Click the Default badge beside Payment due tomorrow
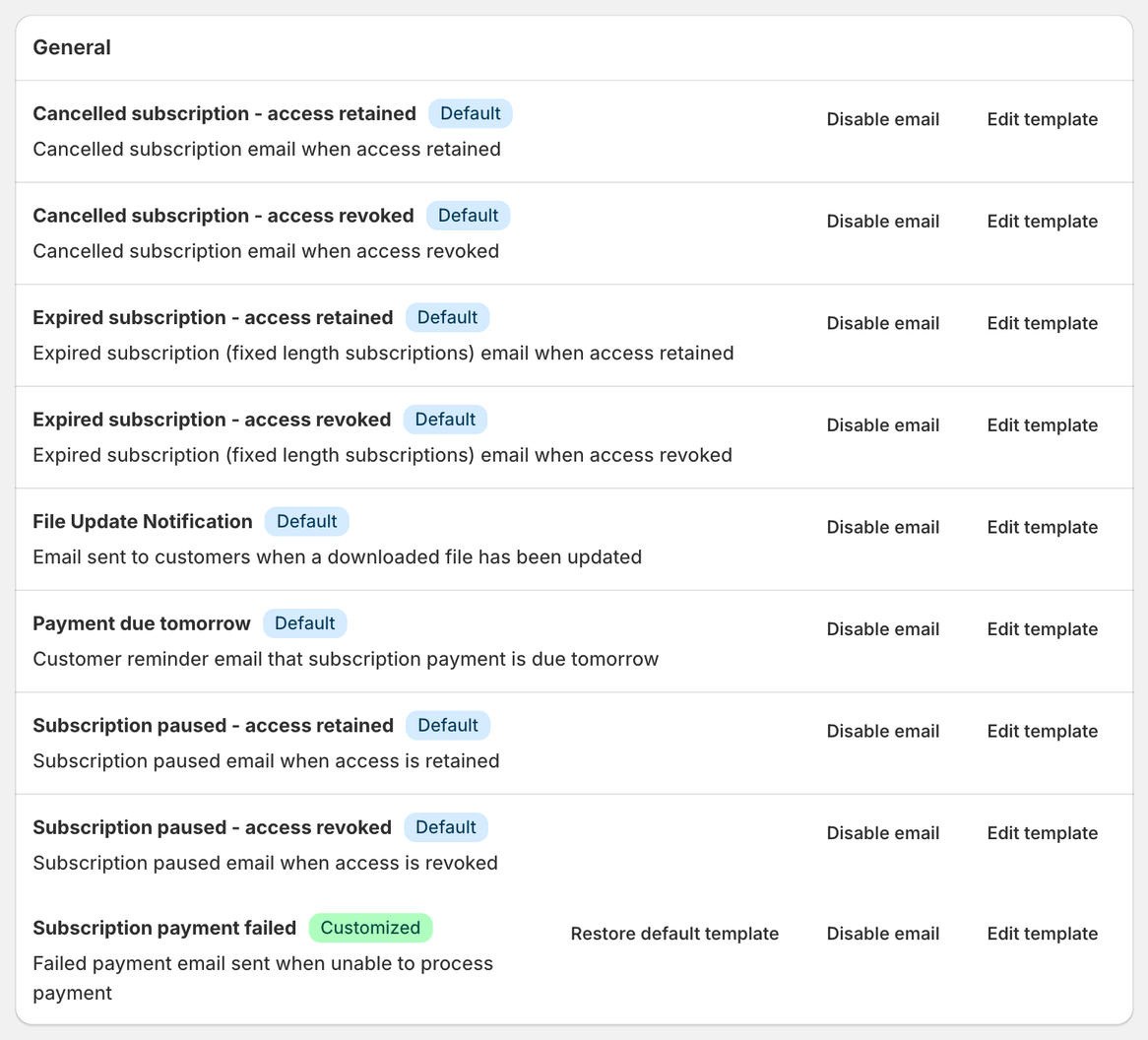Screen dimensions: 1148x1040 click(x=304, y=623)
